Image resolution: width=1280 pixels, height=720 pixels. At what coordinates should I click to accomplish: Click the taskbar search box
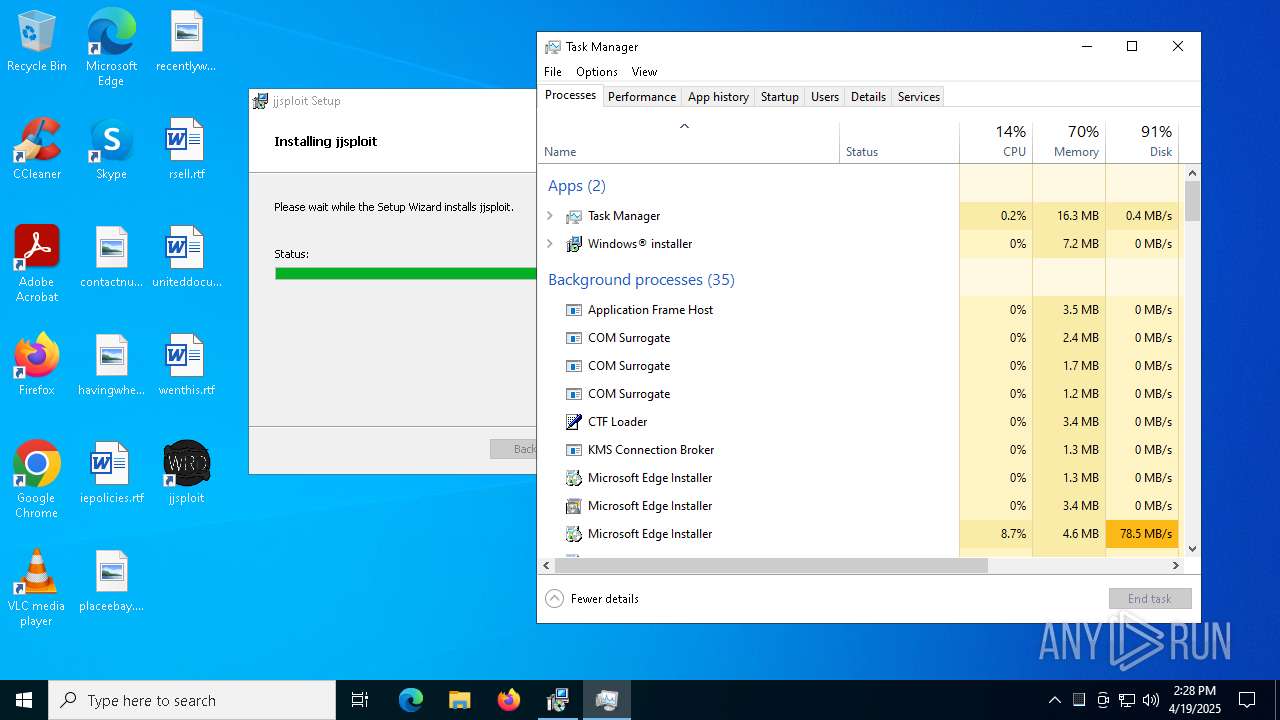point(192,700)
